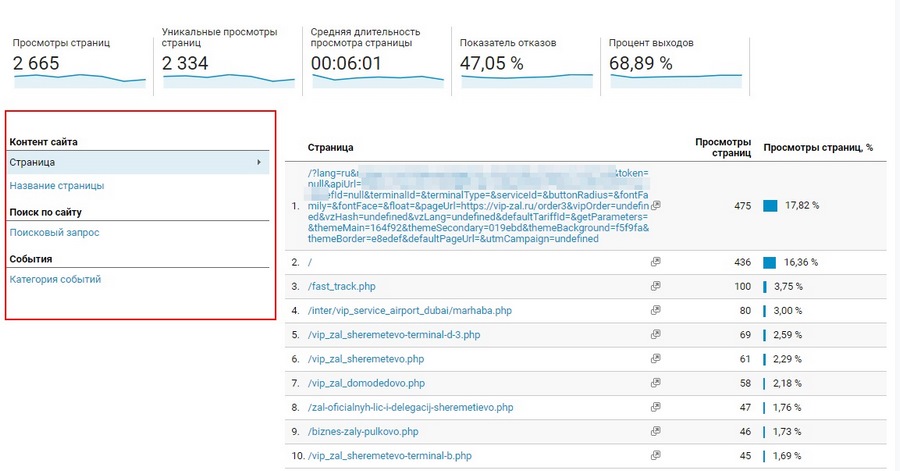Click external icon for vip_zal_sheremetevo-terminal-b.php
This screenshot has width=900, height=471.
coord(655,456)
